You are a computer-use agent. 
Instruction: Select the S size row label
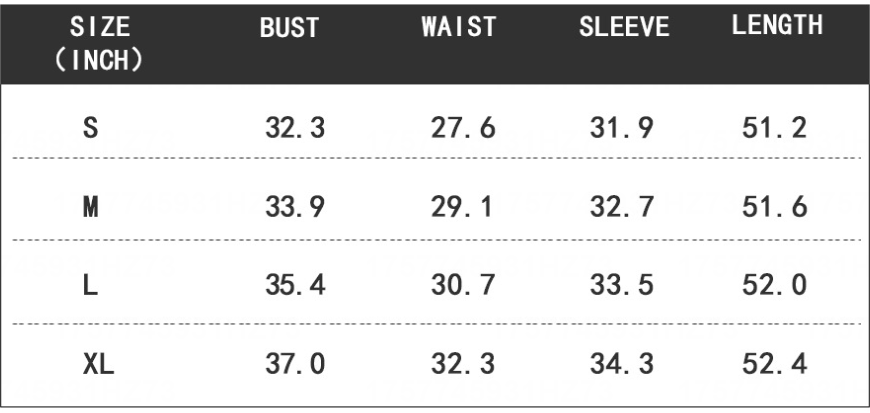click(91, 129)
